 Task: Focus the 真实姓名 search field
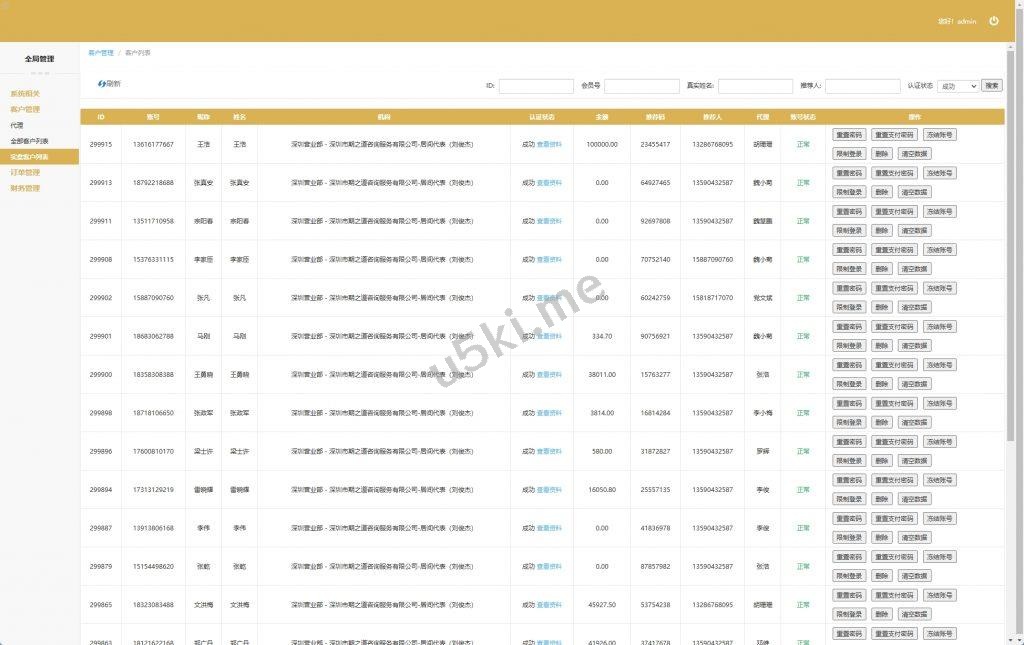(x=755, y=86)
